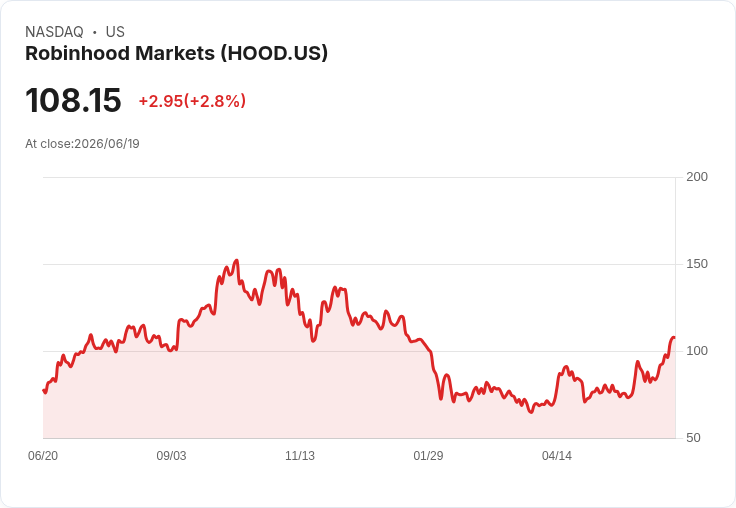Click the 50 y-axis price label
This screenshot has width=736, height=508.
pos(693,438)
